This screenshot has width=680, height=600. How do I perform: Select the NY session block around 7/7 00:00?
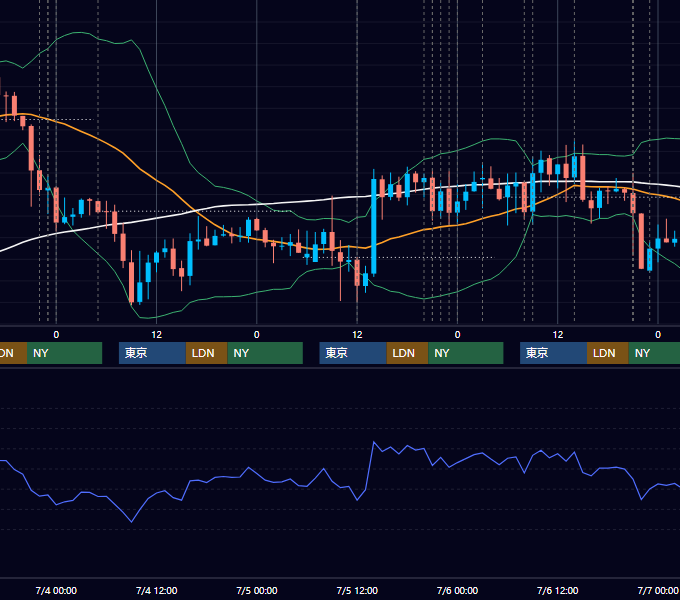point(654,353)
